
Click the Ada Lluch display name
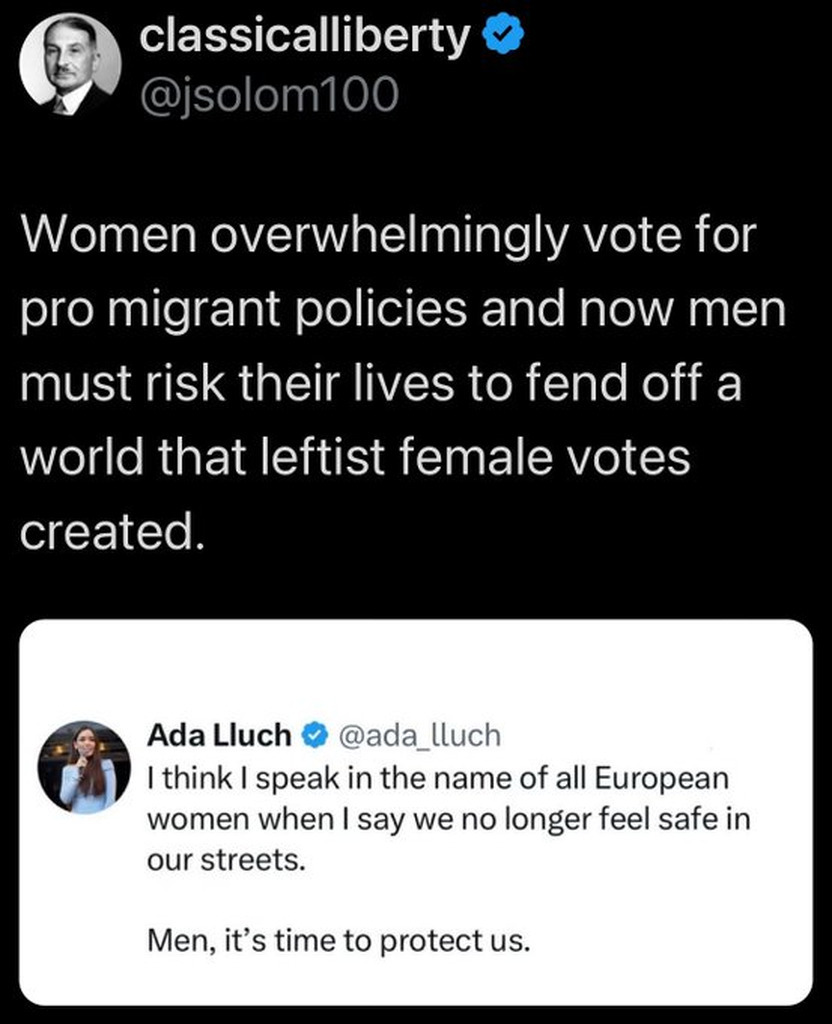[219, 736]
